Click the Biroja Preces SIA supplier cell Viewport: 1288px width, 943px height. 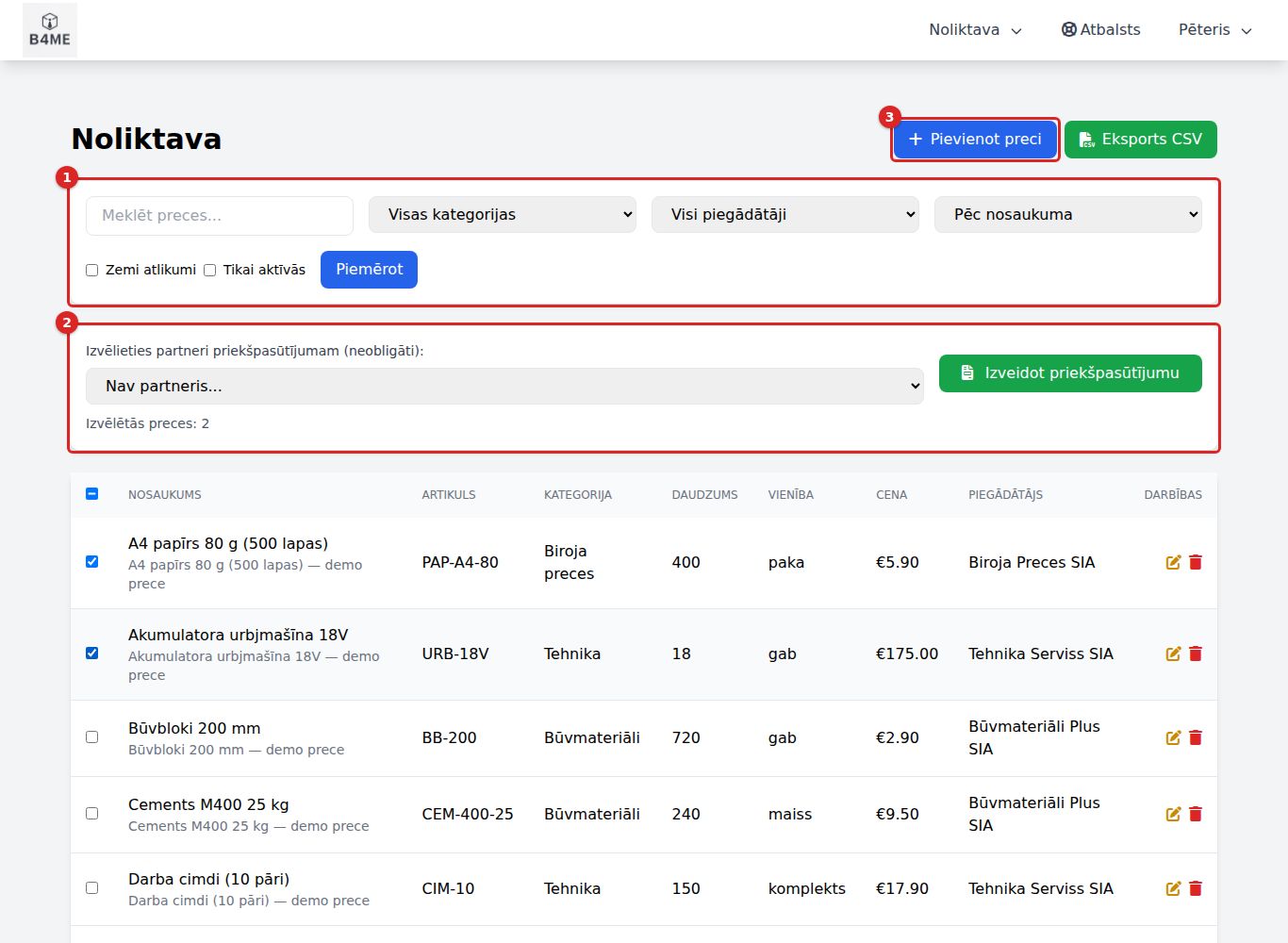(x=1032, y=562)
